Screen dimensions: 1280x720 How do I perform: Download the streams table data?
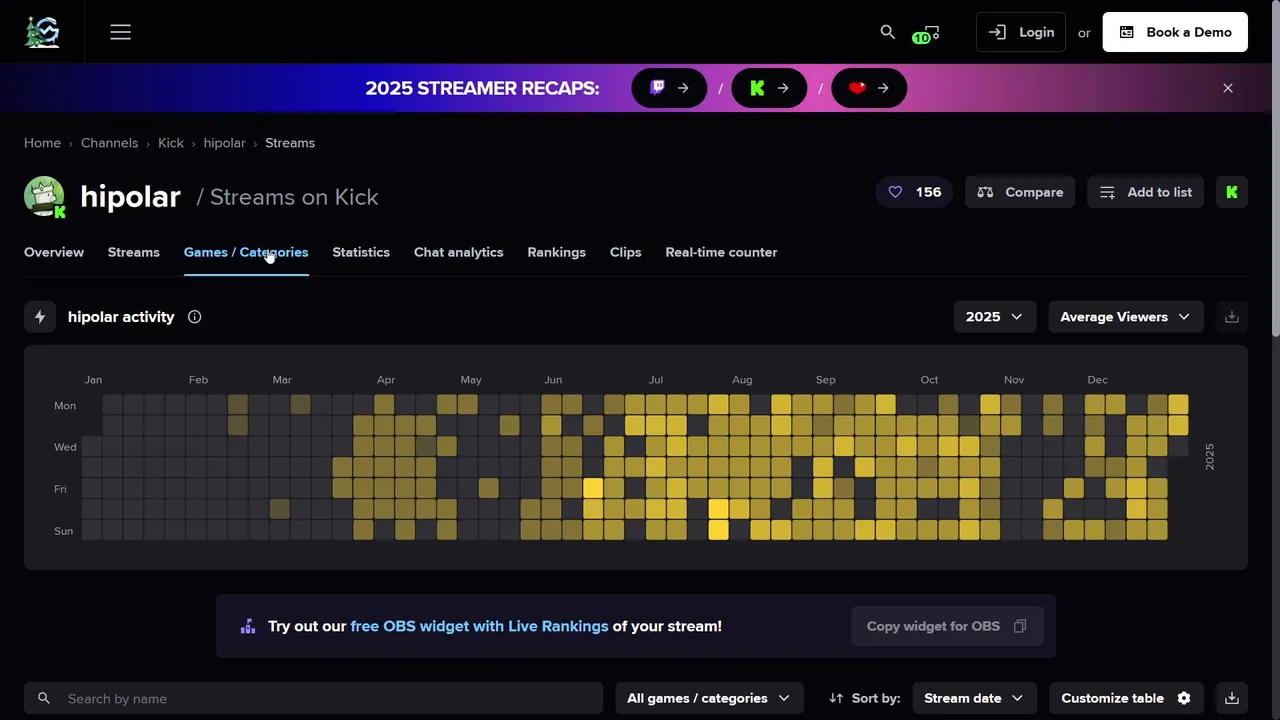coord(1232,698)
